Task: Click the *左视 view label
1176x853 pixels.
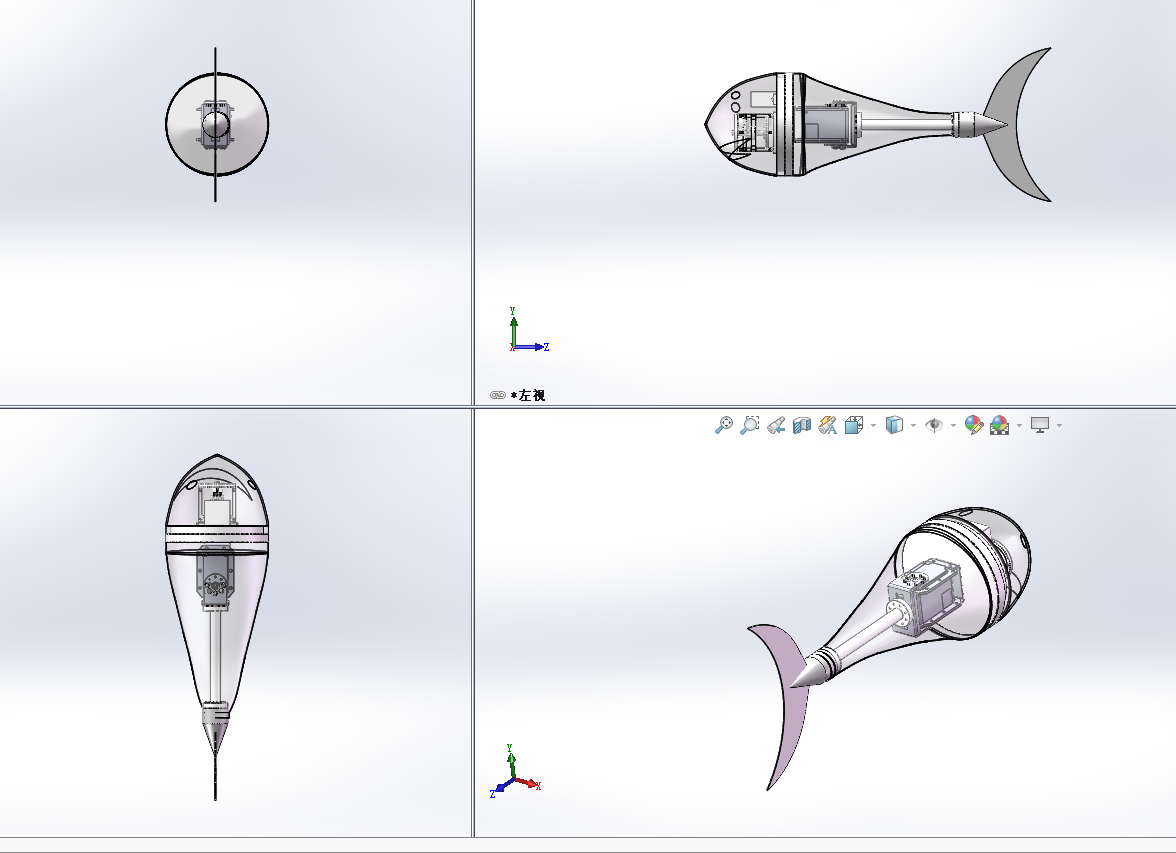Action: click(x=528, y=395)
